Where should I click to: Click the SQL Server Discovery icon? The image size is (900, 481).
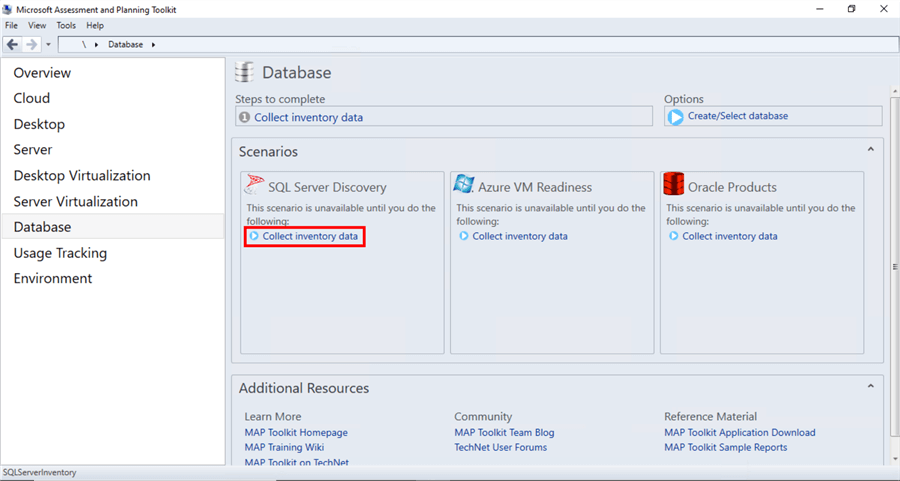pos(254,185)
